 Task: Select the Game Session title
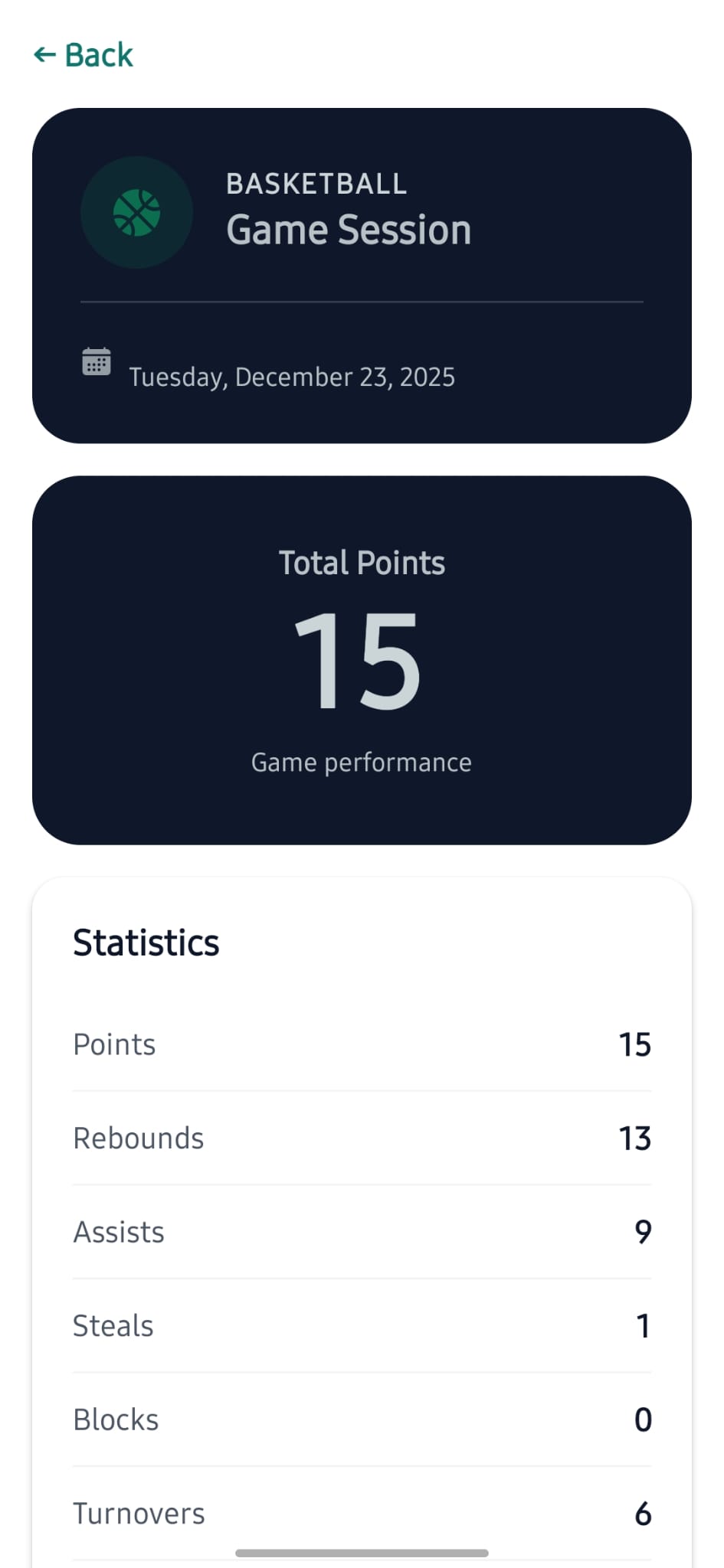coord(349,230)
